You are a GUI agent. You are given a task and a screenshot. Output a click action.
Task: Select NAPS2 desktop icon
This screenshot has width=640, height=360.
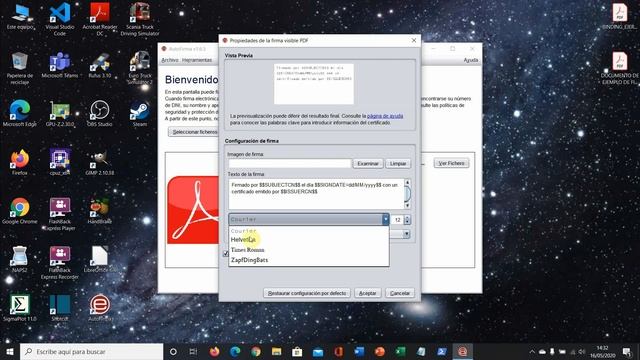[x=20, y=259]
